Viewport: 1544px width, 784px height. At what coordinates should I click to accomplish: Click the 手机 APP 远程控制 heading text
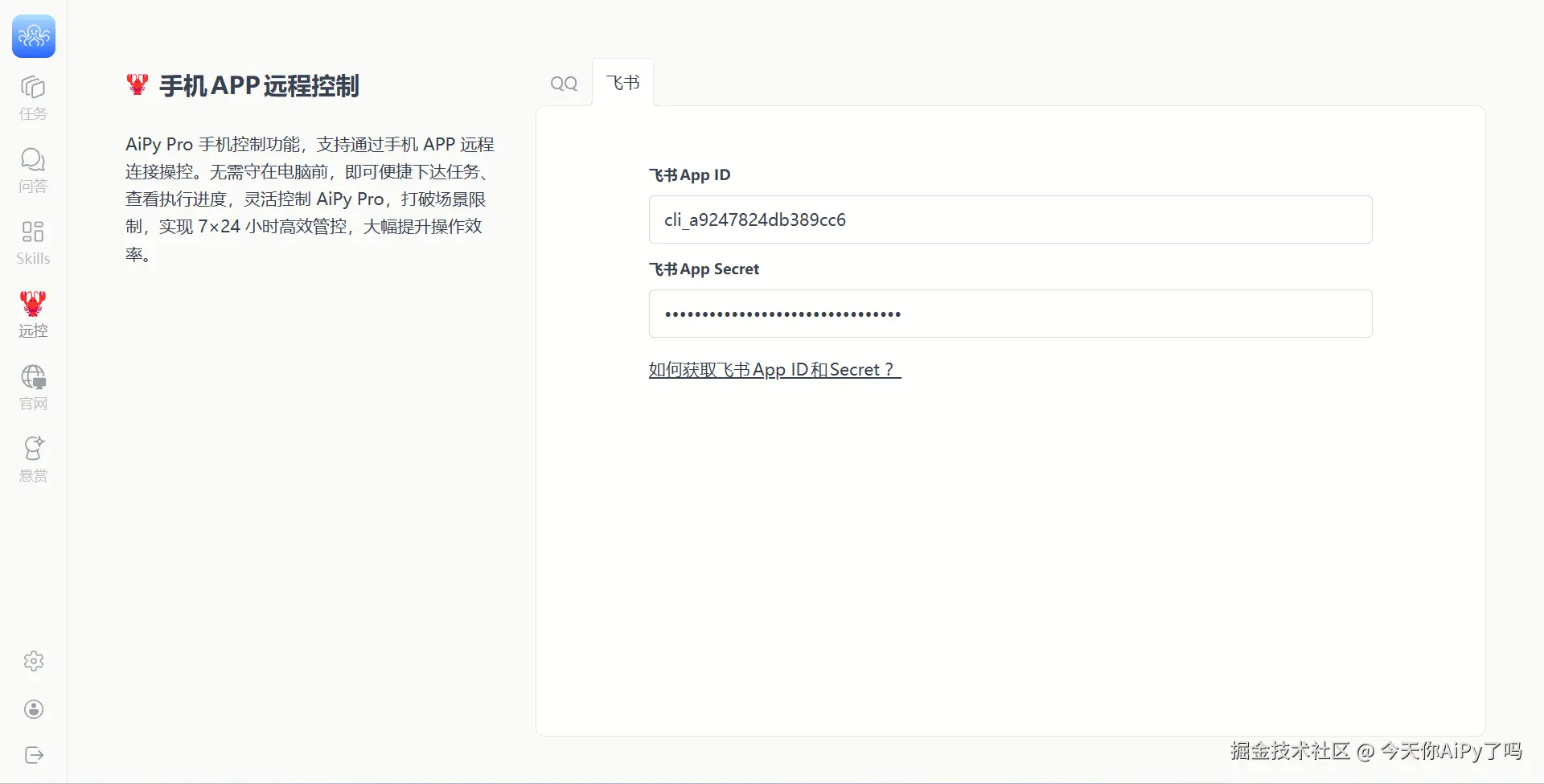[x=259, y=85]
